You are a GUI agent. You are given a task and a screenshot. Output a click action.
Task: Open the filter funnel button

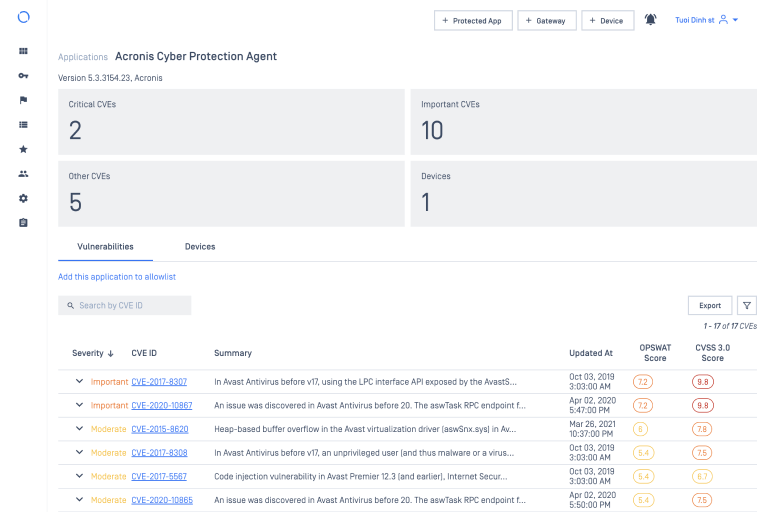click(747, 306)
